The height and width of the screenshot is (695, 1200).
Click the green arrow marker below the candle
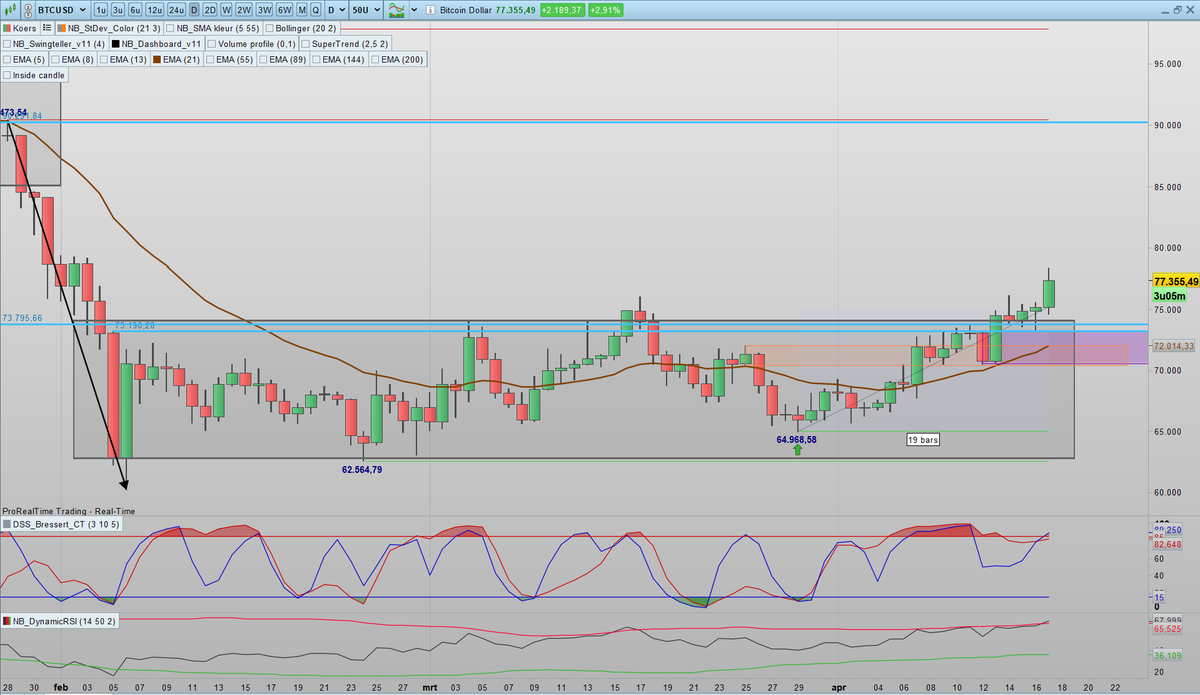797,451
